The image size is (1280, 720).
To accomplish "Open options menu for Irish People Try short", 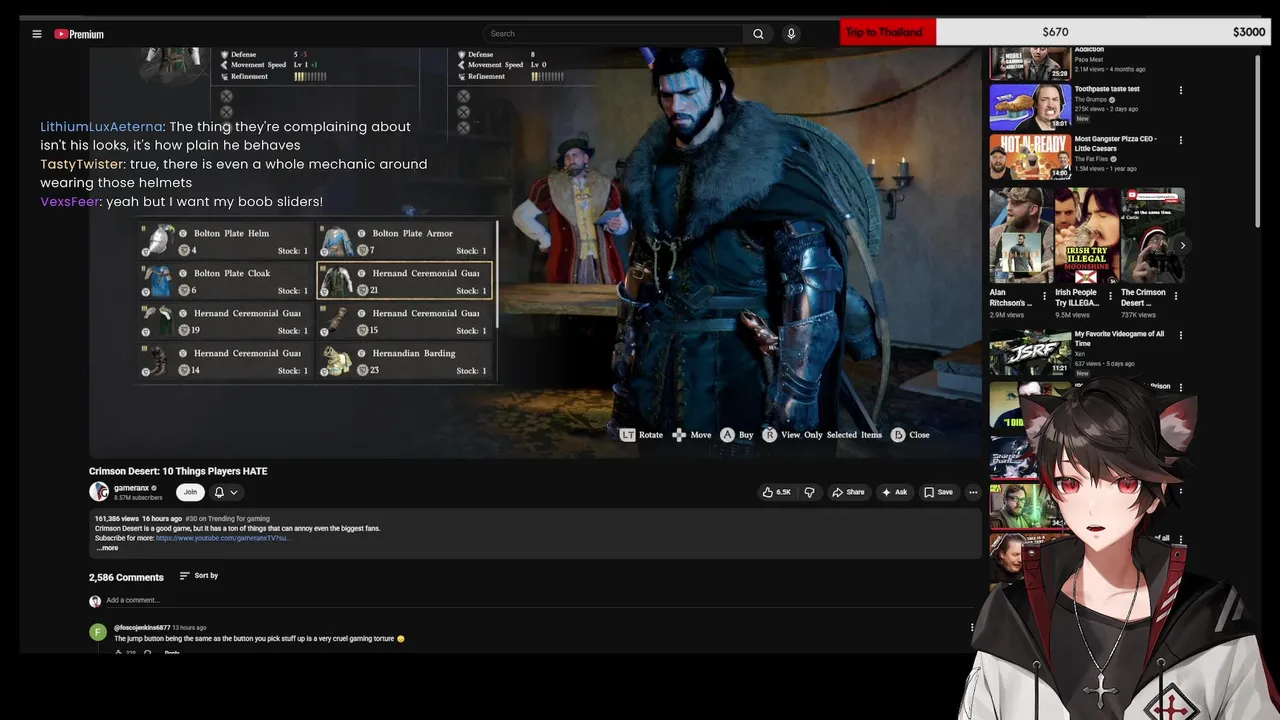I will 1110,297.
